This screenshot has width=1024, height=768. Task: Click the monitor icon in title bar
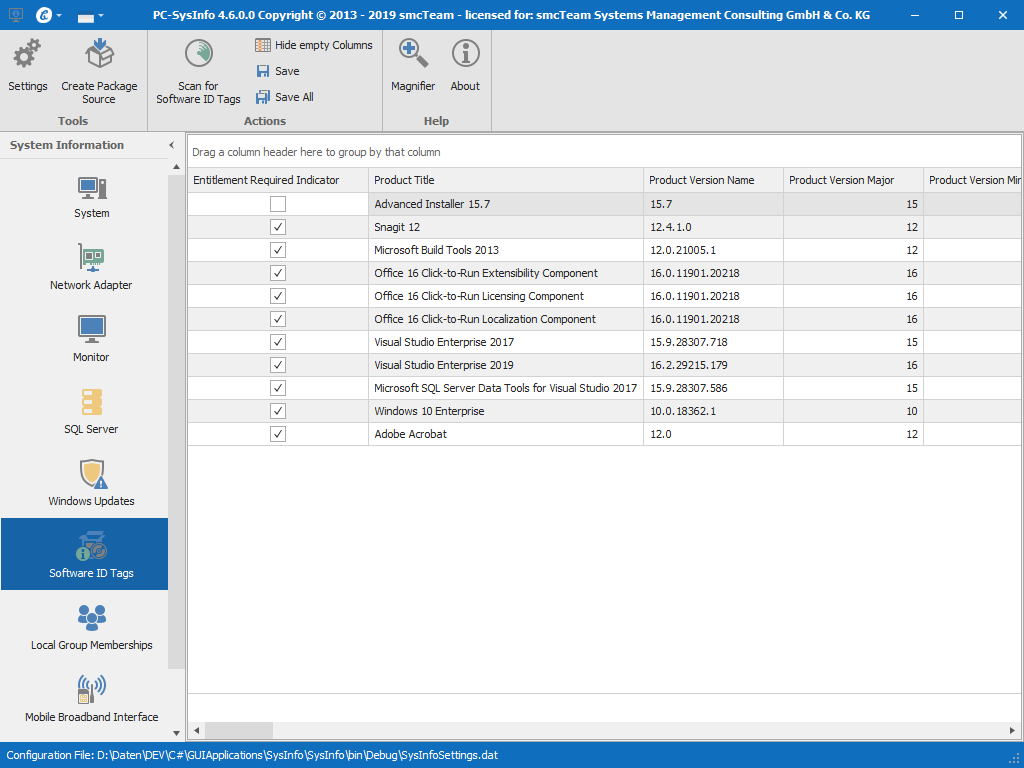16,14
